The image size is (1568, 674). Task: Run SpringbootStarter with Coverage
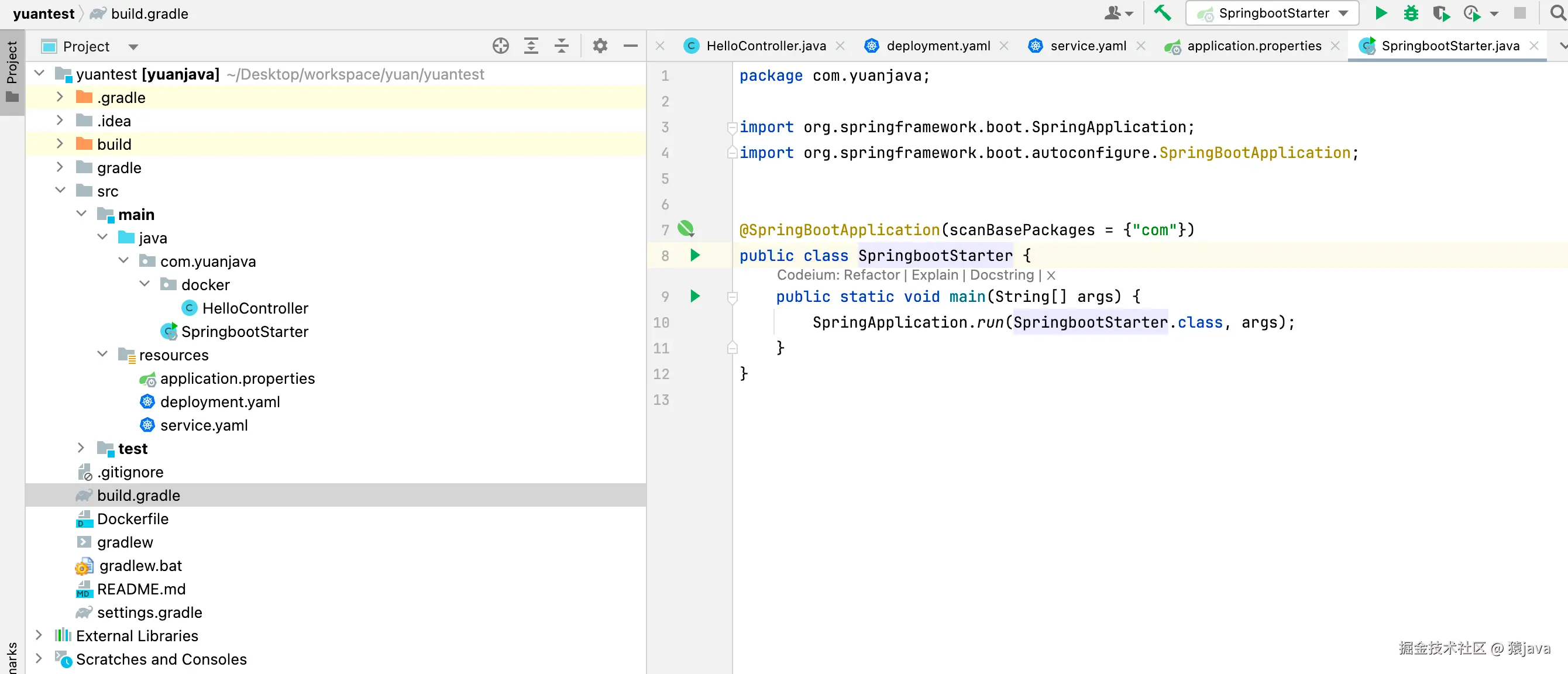point(1442,13)
